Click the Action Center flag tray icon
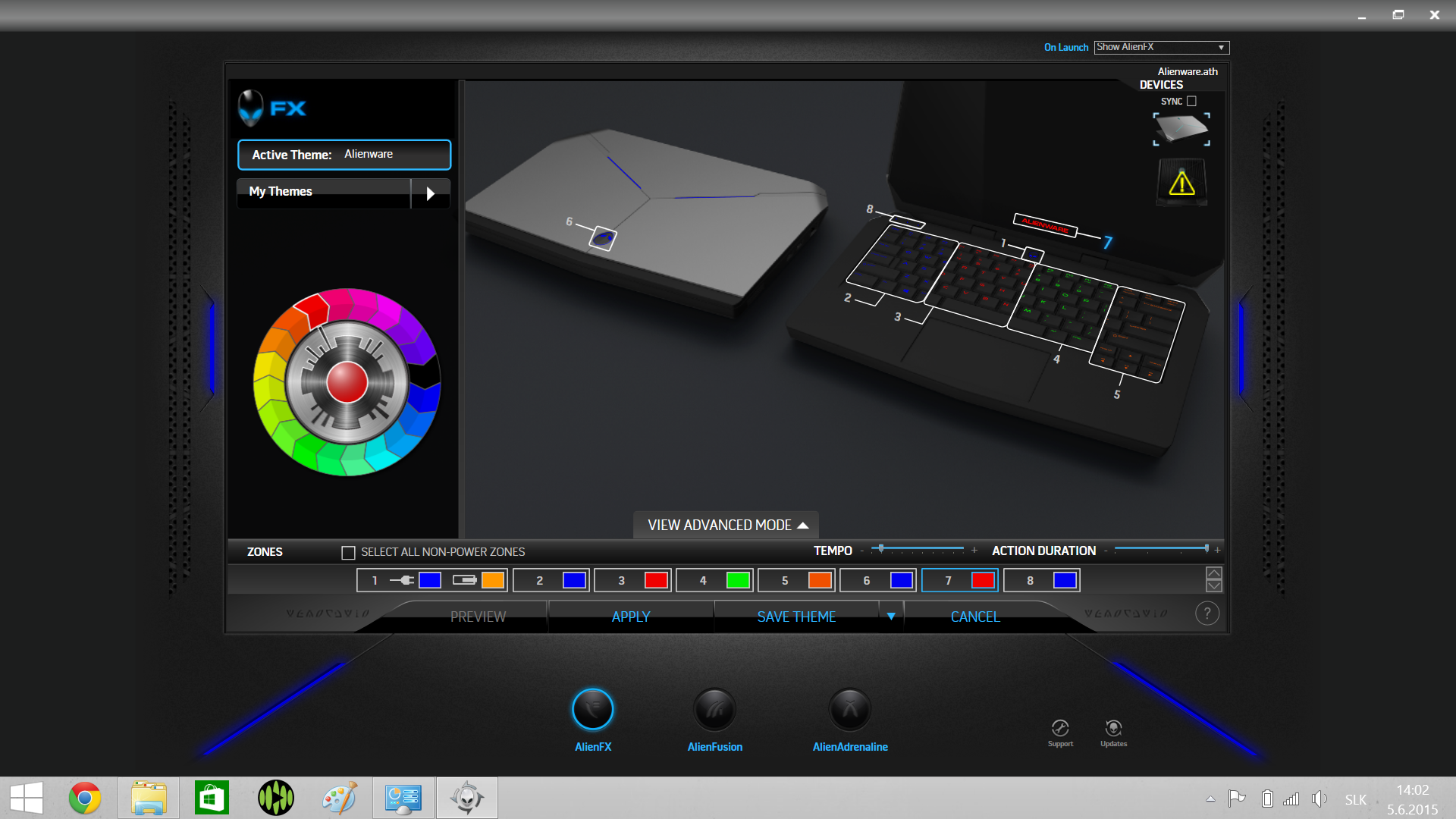The height and width of the screenshot is (819, 1456). pyautogui.click(x=1237, y=799)
